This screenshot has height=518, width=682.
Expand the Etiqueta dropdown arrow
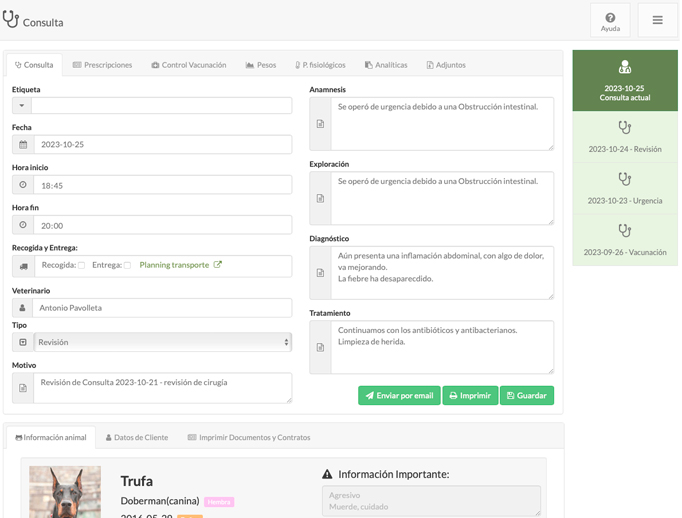[x=22, y=105]
